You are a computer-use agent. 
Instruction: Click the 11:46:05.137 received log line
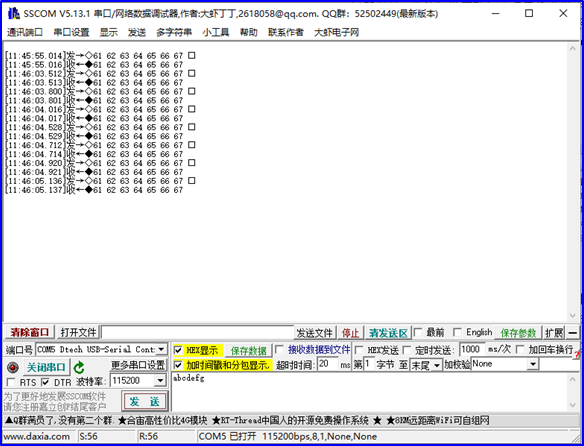click(x=94, y=190)
